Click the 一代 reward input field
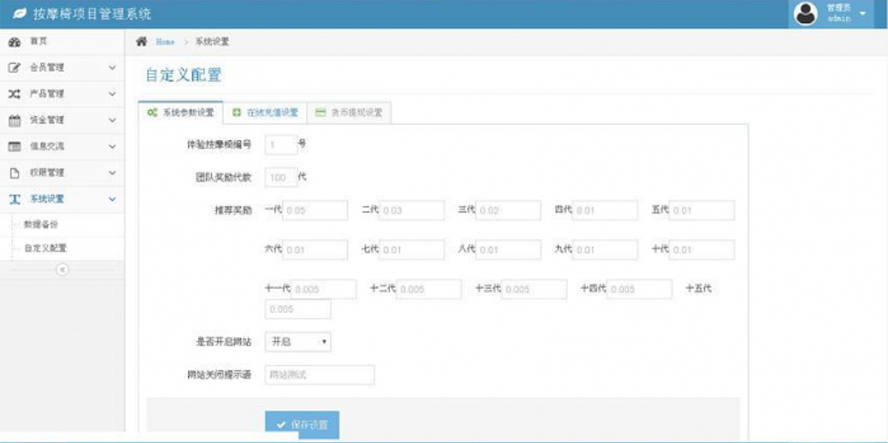The image size is (888, 443). [x=315, y=210]
